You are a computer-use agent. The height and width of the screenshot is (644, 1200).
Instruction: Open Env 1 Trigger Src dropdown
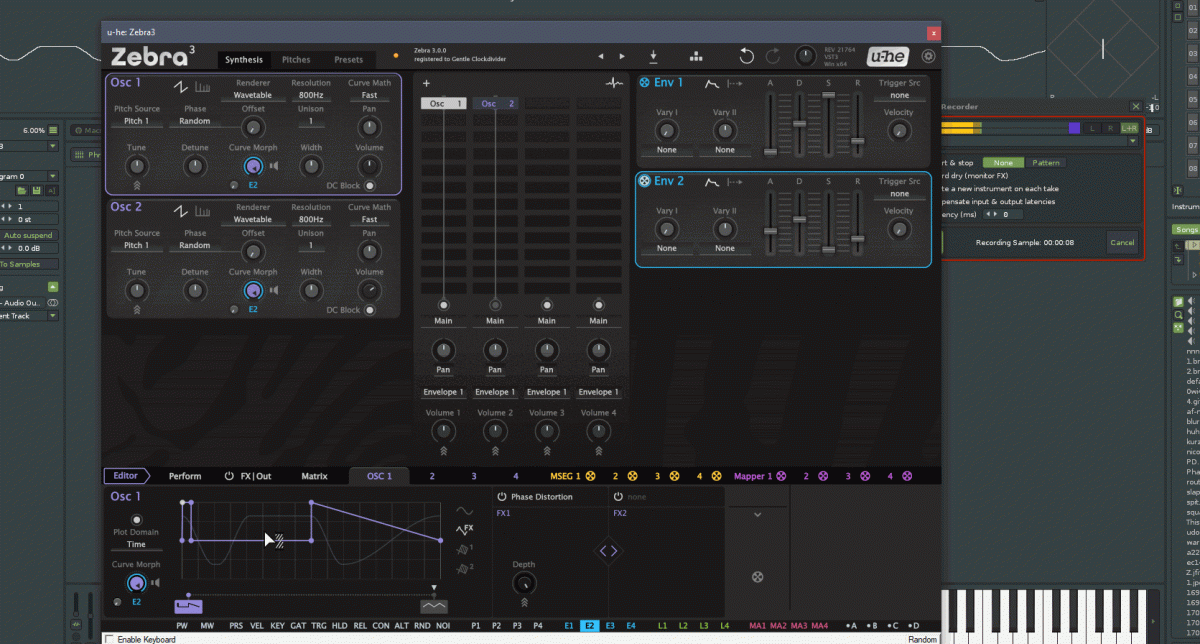(x=899, y=96)
